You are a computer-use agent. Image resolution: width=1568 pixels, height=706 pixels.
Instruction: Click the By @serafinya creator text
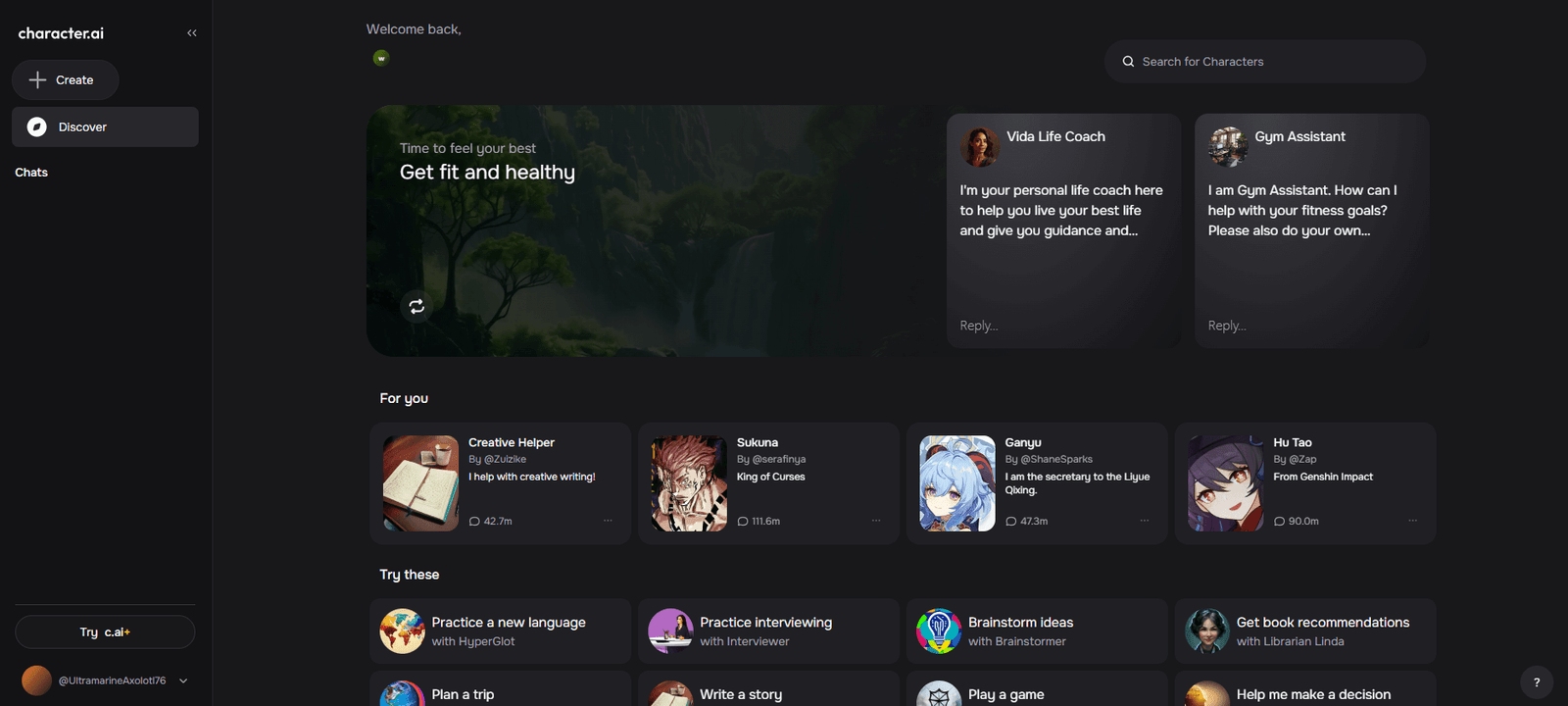771,459
